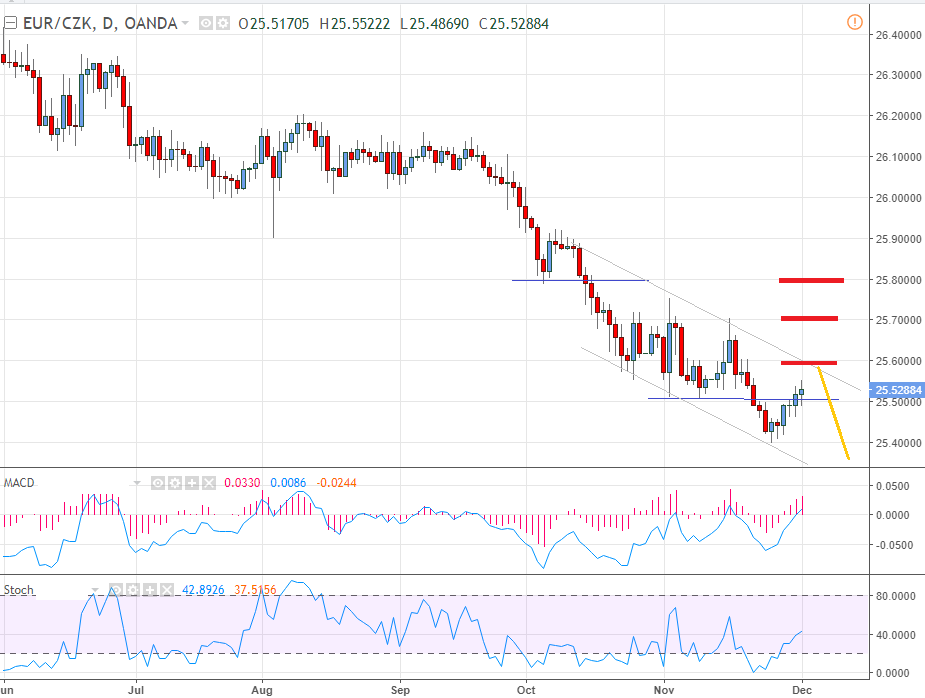Click the Jul label on time axis
The height and width of the screenshot is (698, 925).
tap(136, 690)
